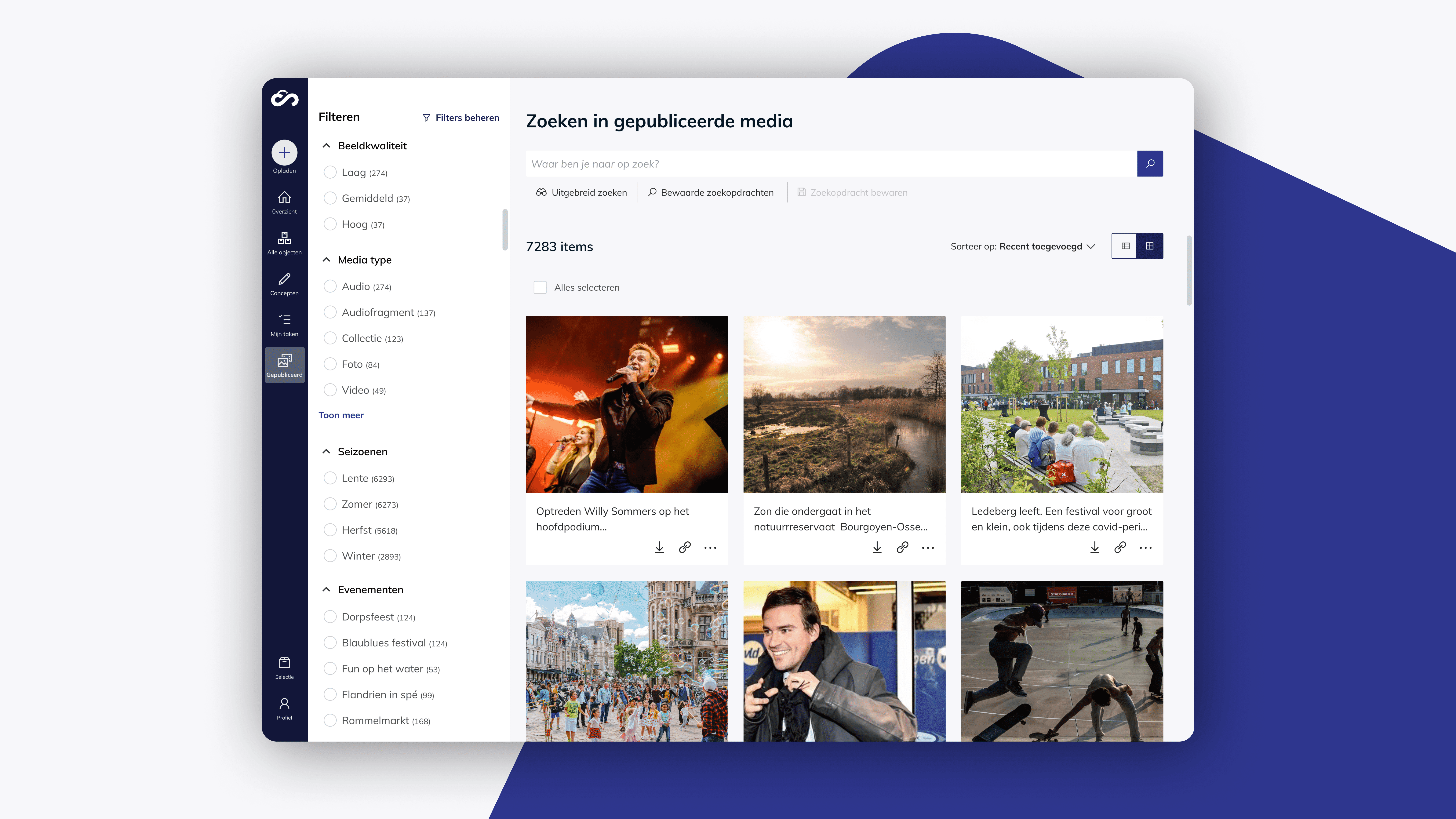Select the Laag quality filter
The image size is (1456, 819).
pos(330,172)
